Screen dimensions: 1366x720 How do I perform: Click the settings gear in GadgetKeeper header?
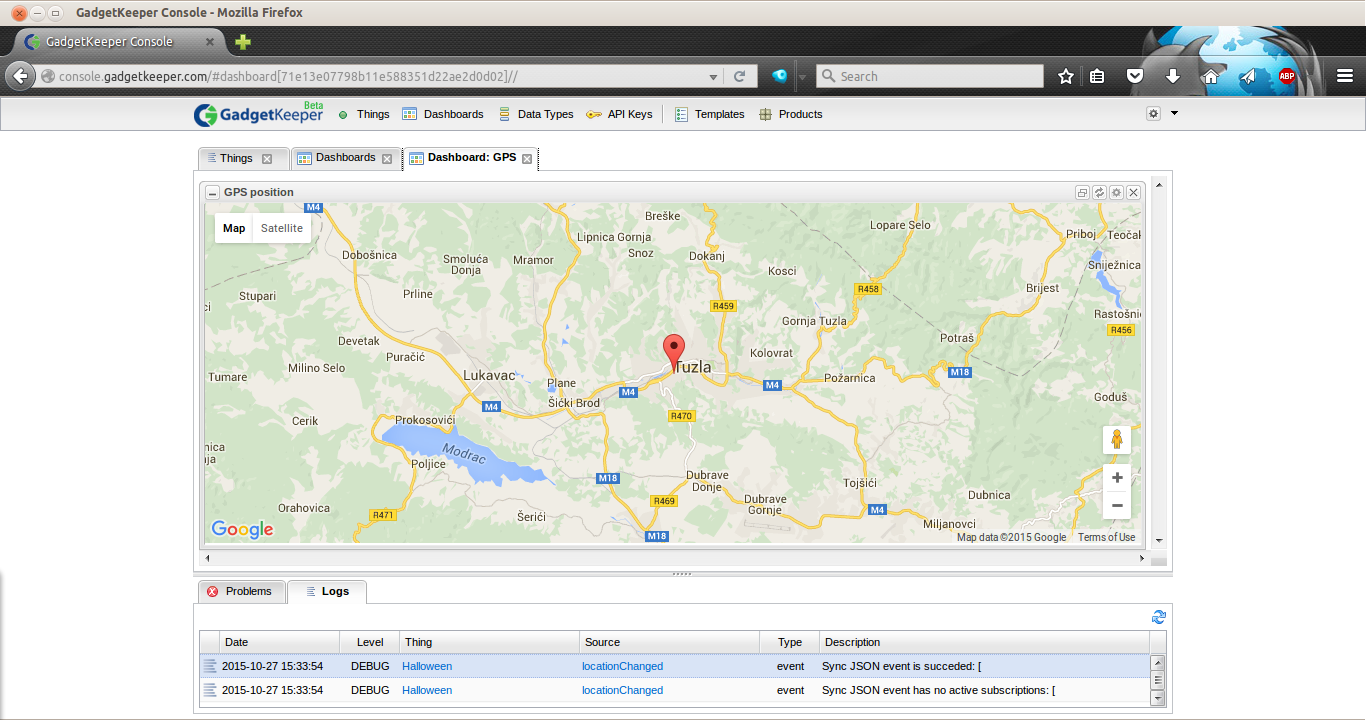1153,114
